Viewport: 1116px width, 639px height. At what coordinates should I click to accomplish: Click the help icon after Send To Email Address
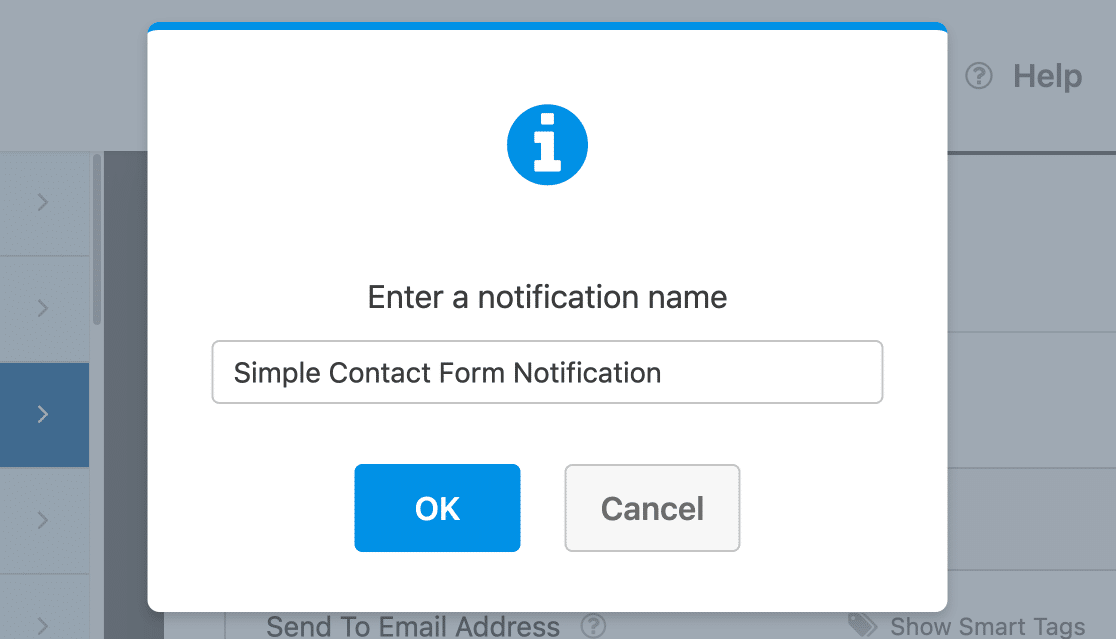click(x=594, y=627)
